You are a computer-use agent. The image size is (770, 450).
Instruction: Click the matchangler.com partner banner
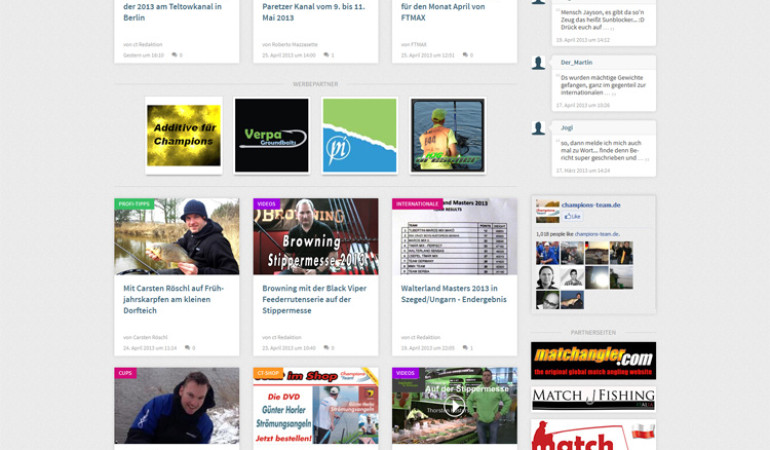[x=593, y=360]
